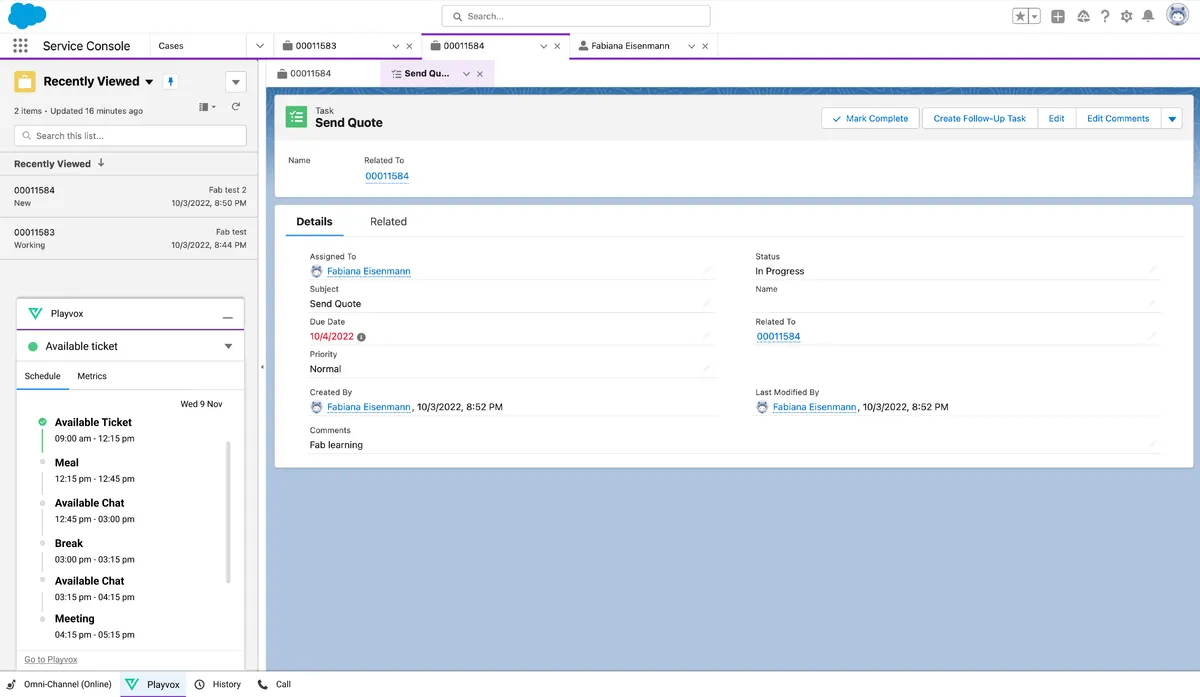Click the Playvox logo in panel header
Image resolution: width=1200 pixels, height=697 pixels.
[x=36, y=314]
